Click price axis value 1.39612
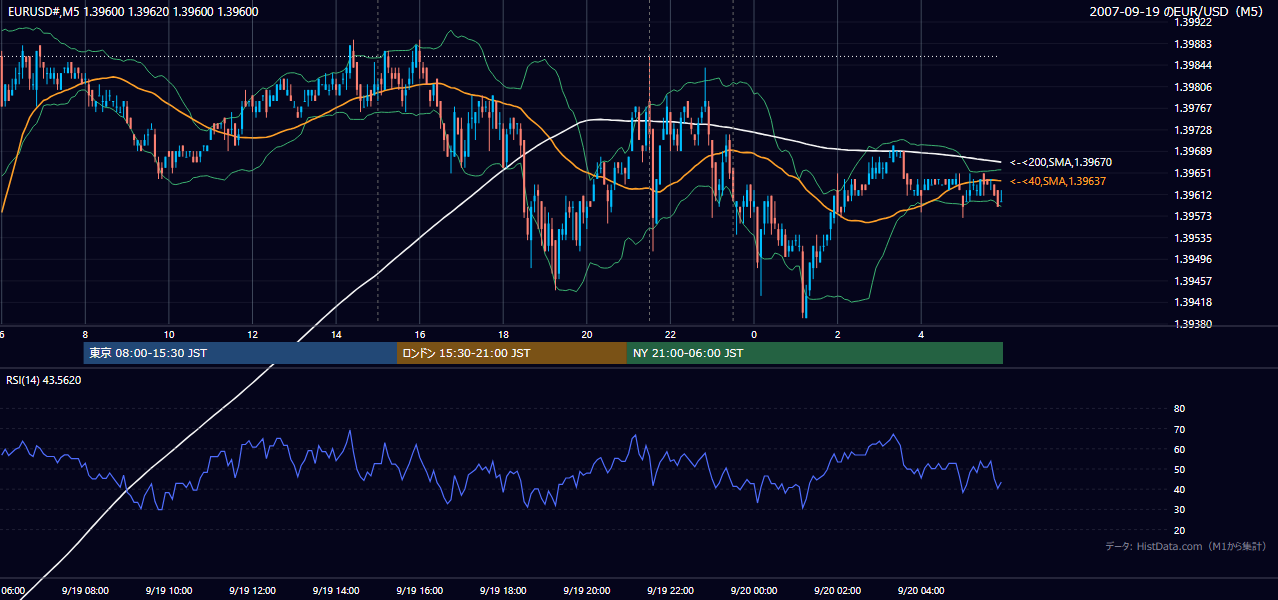The image size is (1278, 600). 1191,195
